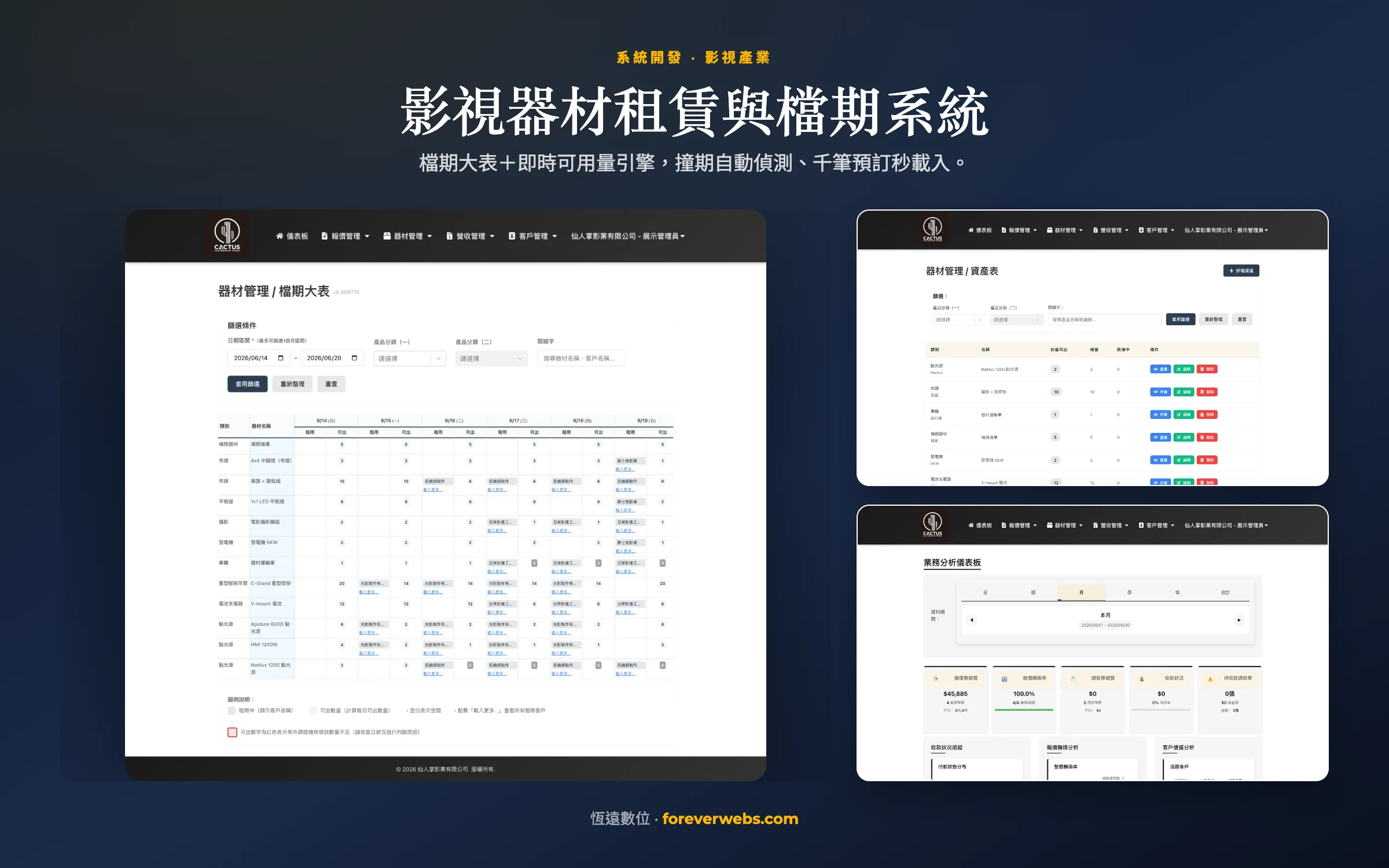View the 發電機 5KW asset row
The width and height of the screenshot is (1389, 868).
click(x=1160, y=460)
